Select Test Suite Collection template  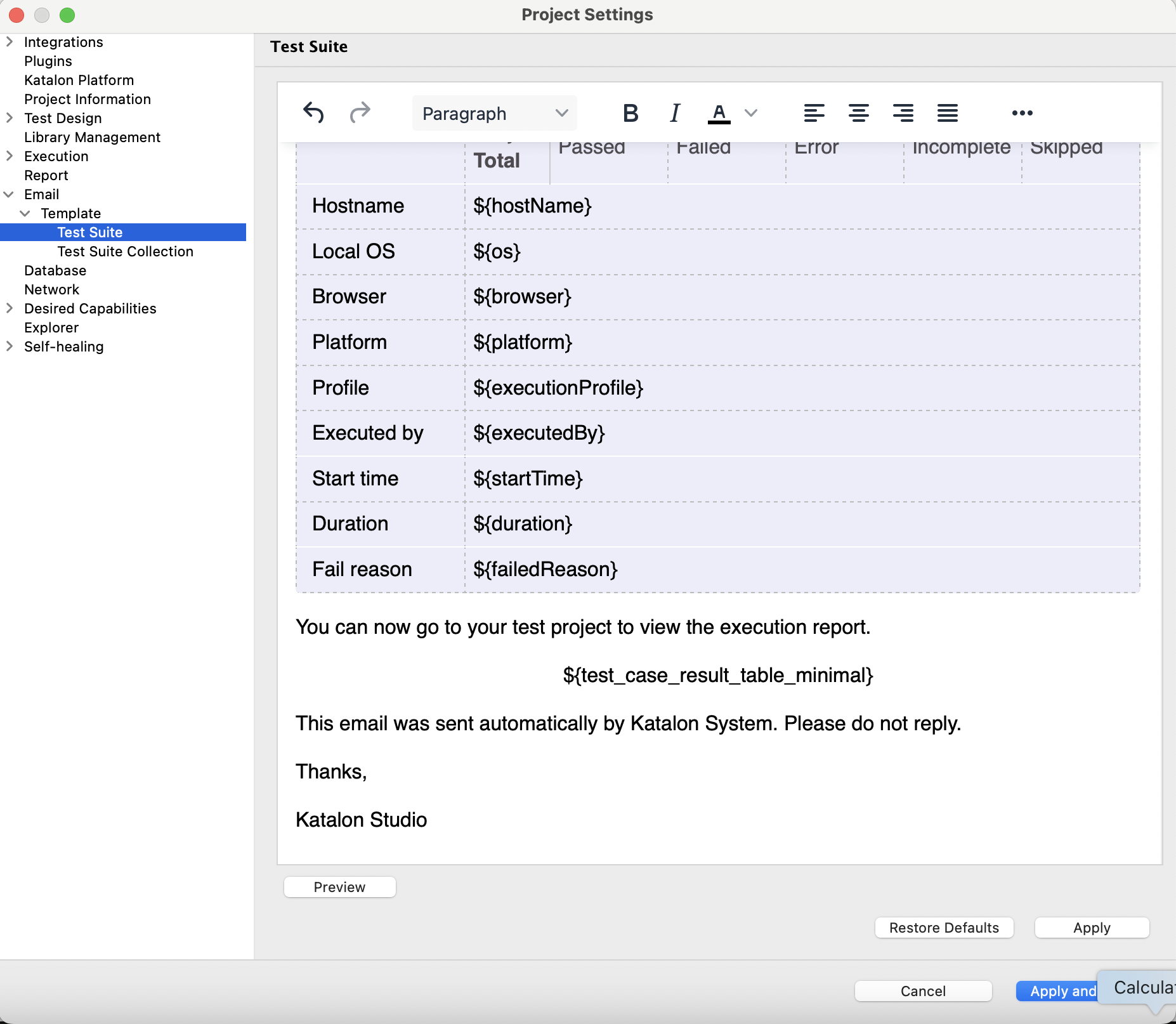(x=126, y=251)
